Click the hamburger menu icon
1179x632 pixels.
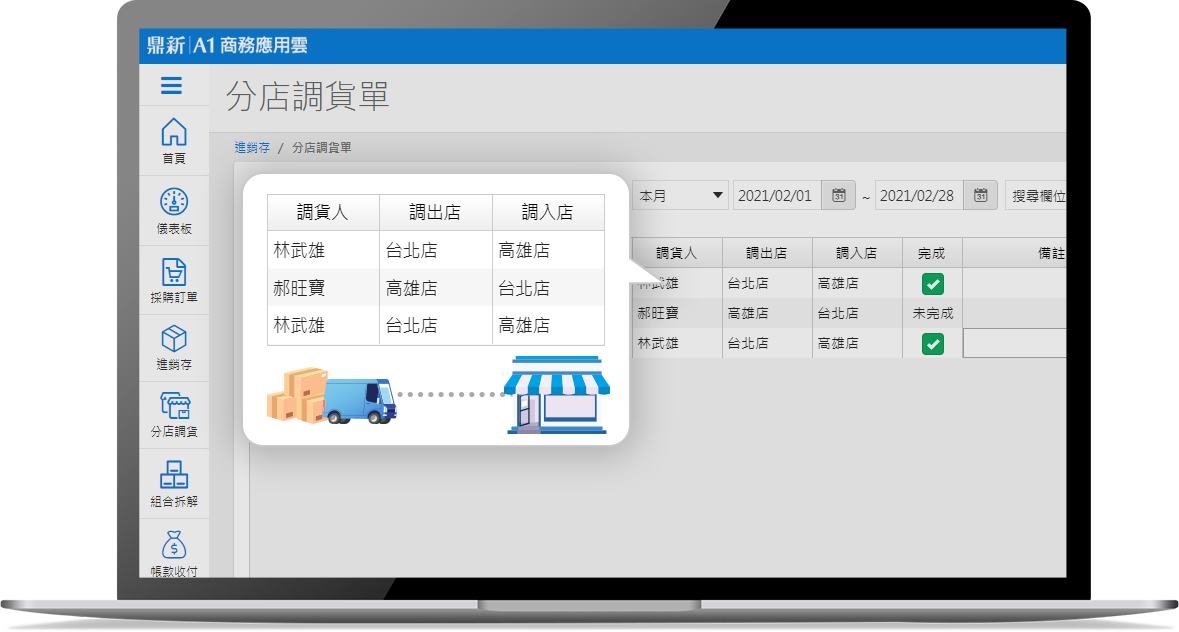tap(171, 86)
